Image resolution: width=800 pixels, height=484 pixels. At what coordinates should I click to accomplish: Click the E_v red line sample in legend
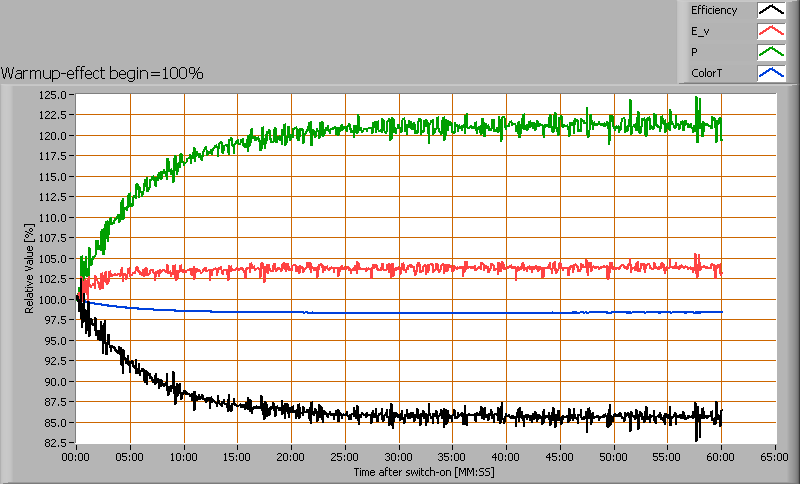770,31
